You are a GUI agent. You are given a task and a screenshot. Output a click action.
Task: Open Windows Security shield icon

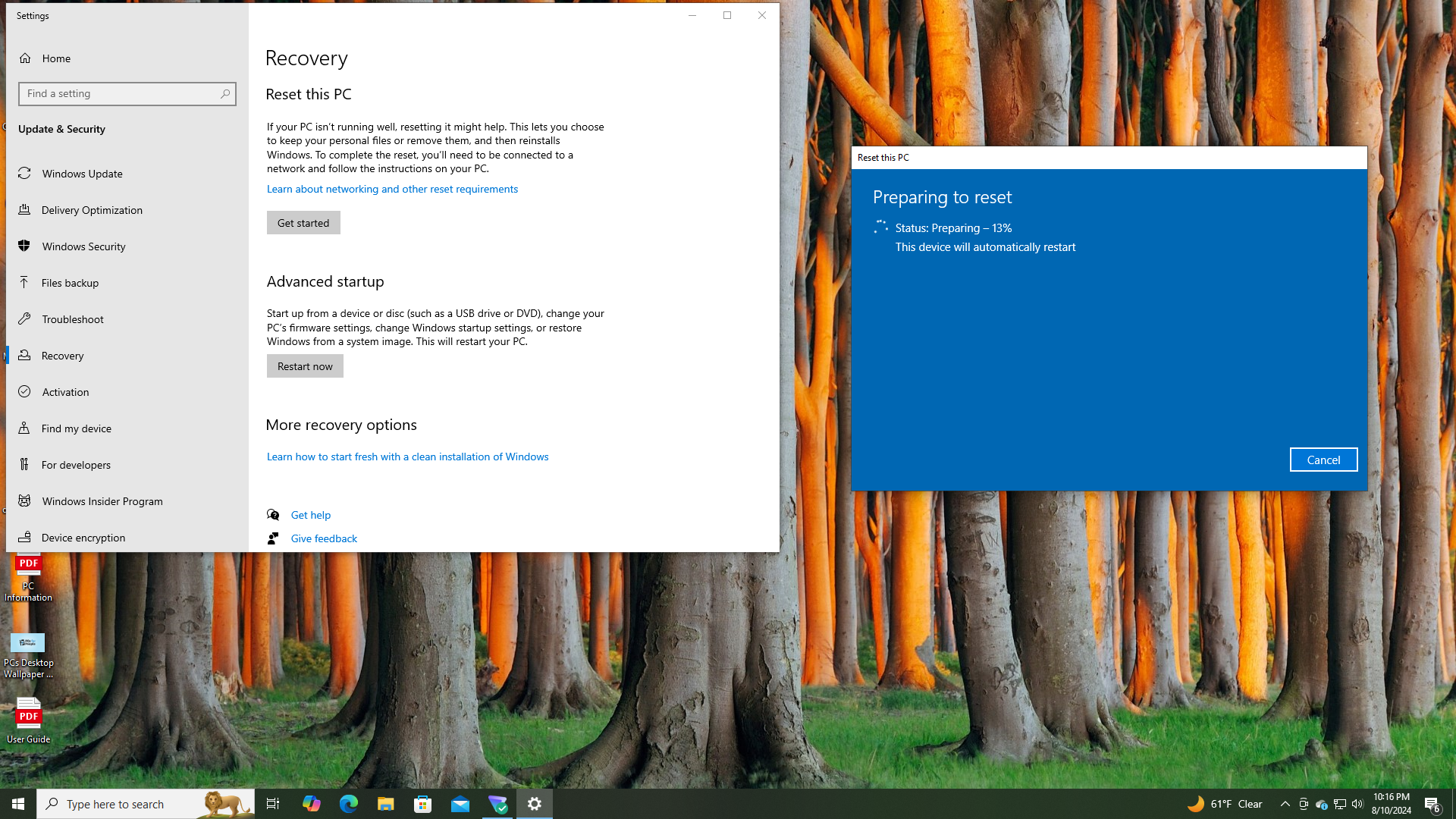click(24, 246)
